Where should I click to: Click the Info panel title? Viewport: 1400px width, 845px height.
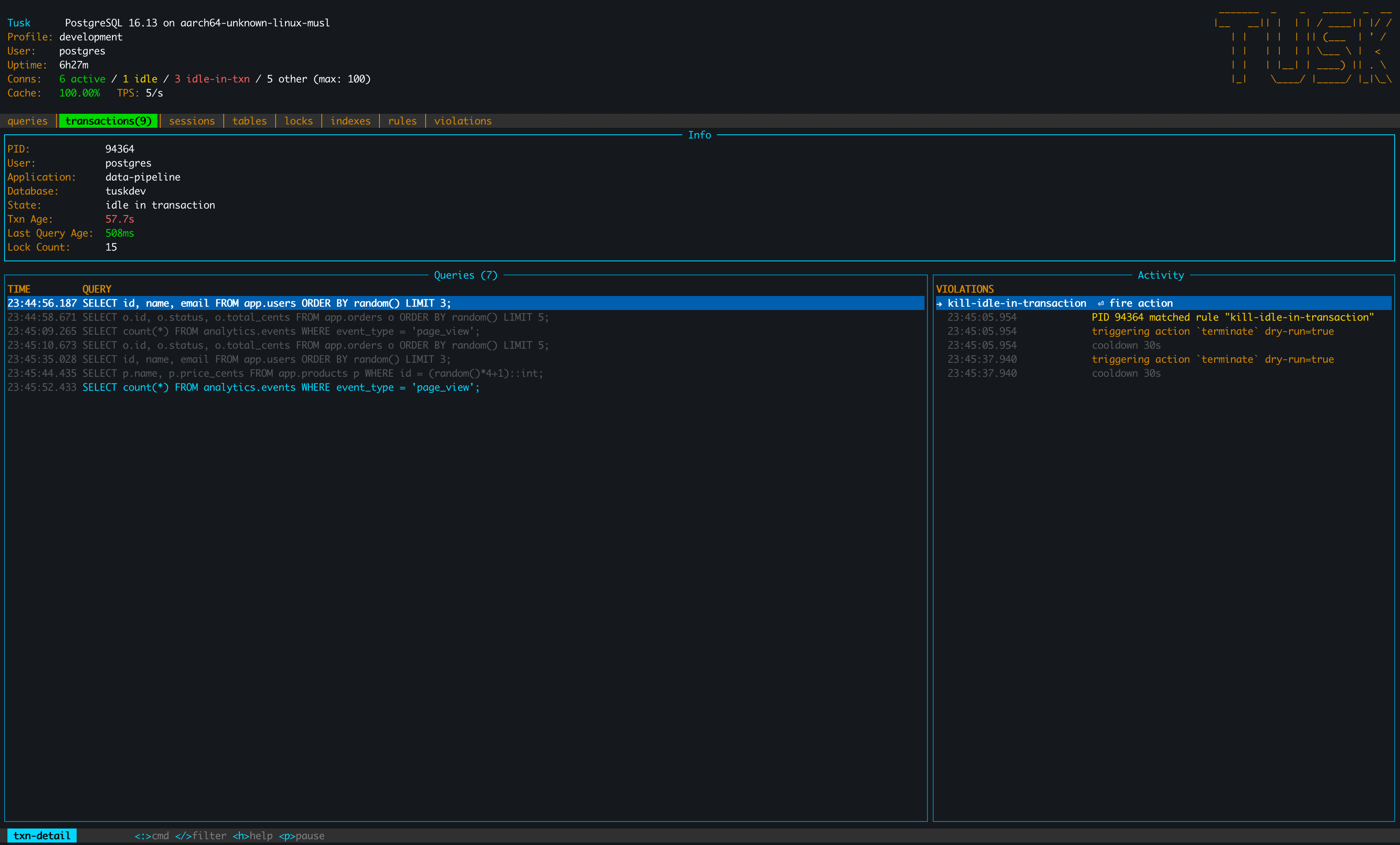700,135
